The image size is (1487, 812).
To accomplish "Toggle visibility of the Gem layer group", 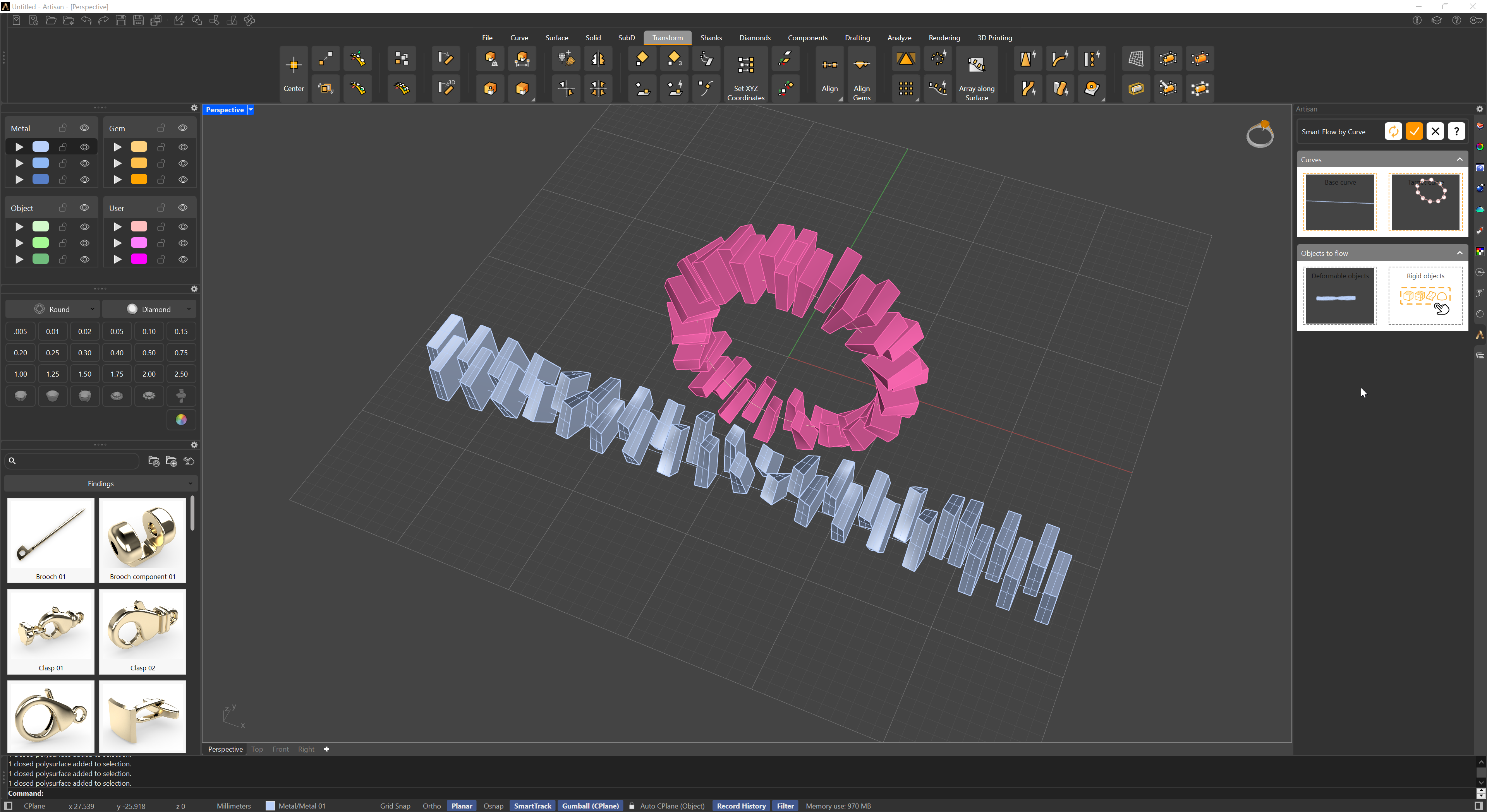I will pyautogui.click(x=182, y=128).
